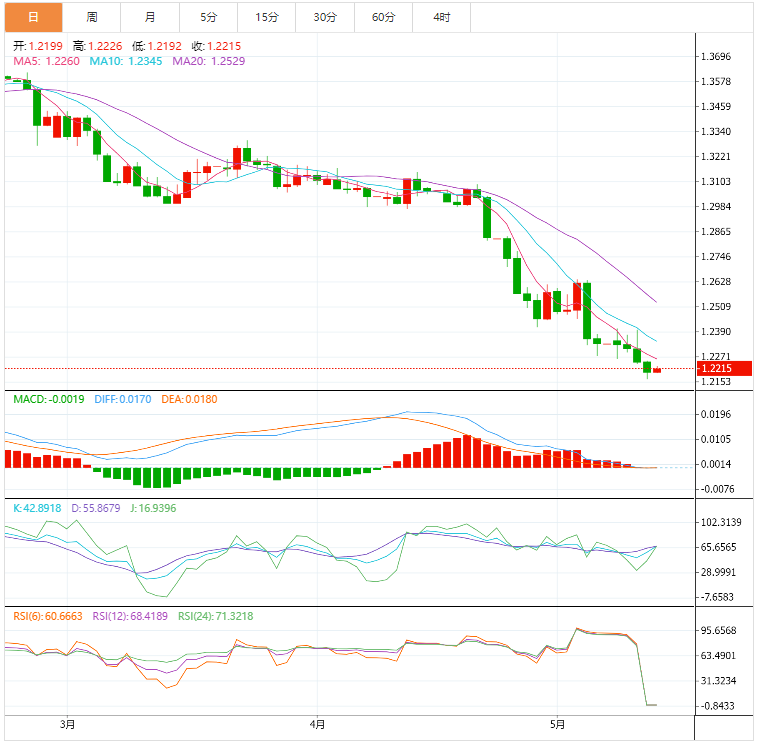Click the 1.3103 price axis label
The width and height of the screenshot is (759, 751).
pyautogui.click(x=716, y=182)
